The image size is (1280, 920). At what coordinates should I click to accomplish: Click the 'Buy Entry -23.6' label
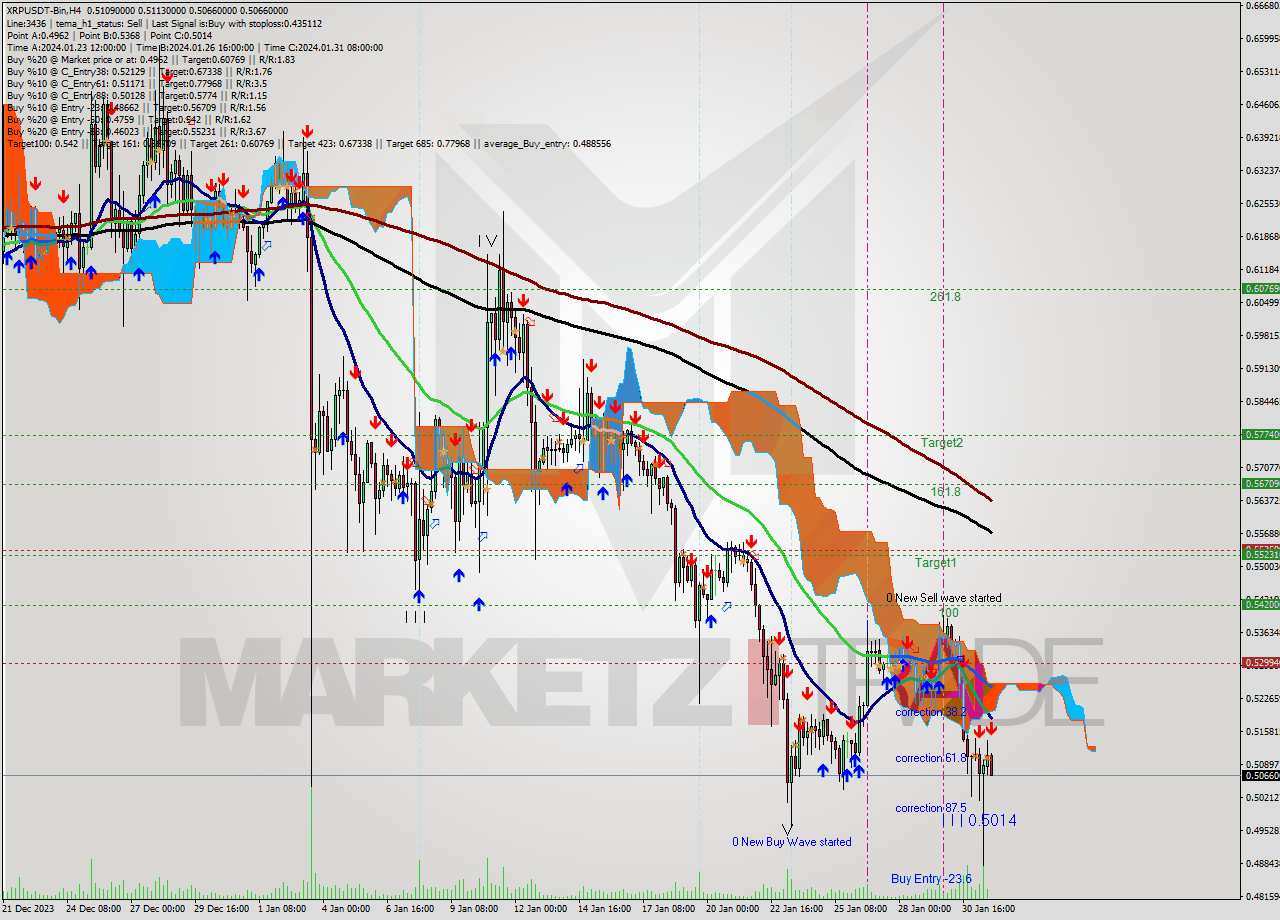(931, 879)
